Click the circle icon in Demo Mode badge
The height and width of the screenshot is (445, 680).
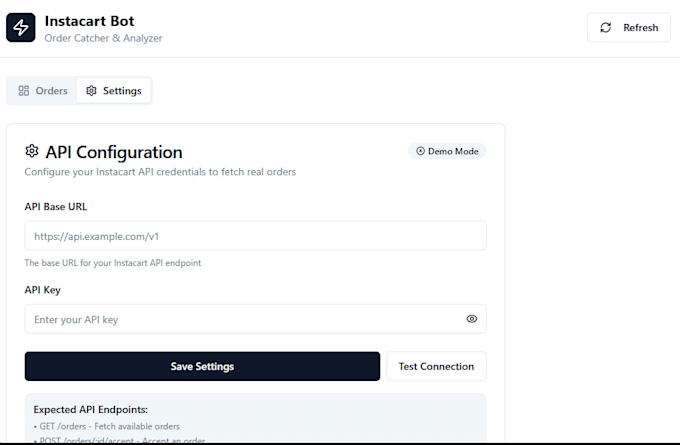pyautogui.click(x=420, y=151)
